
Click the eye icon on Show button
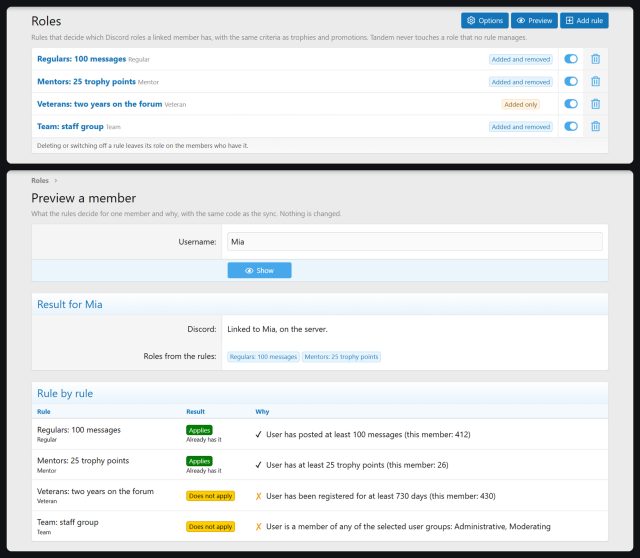249,271
